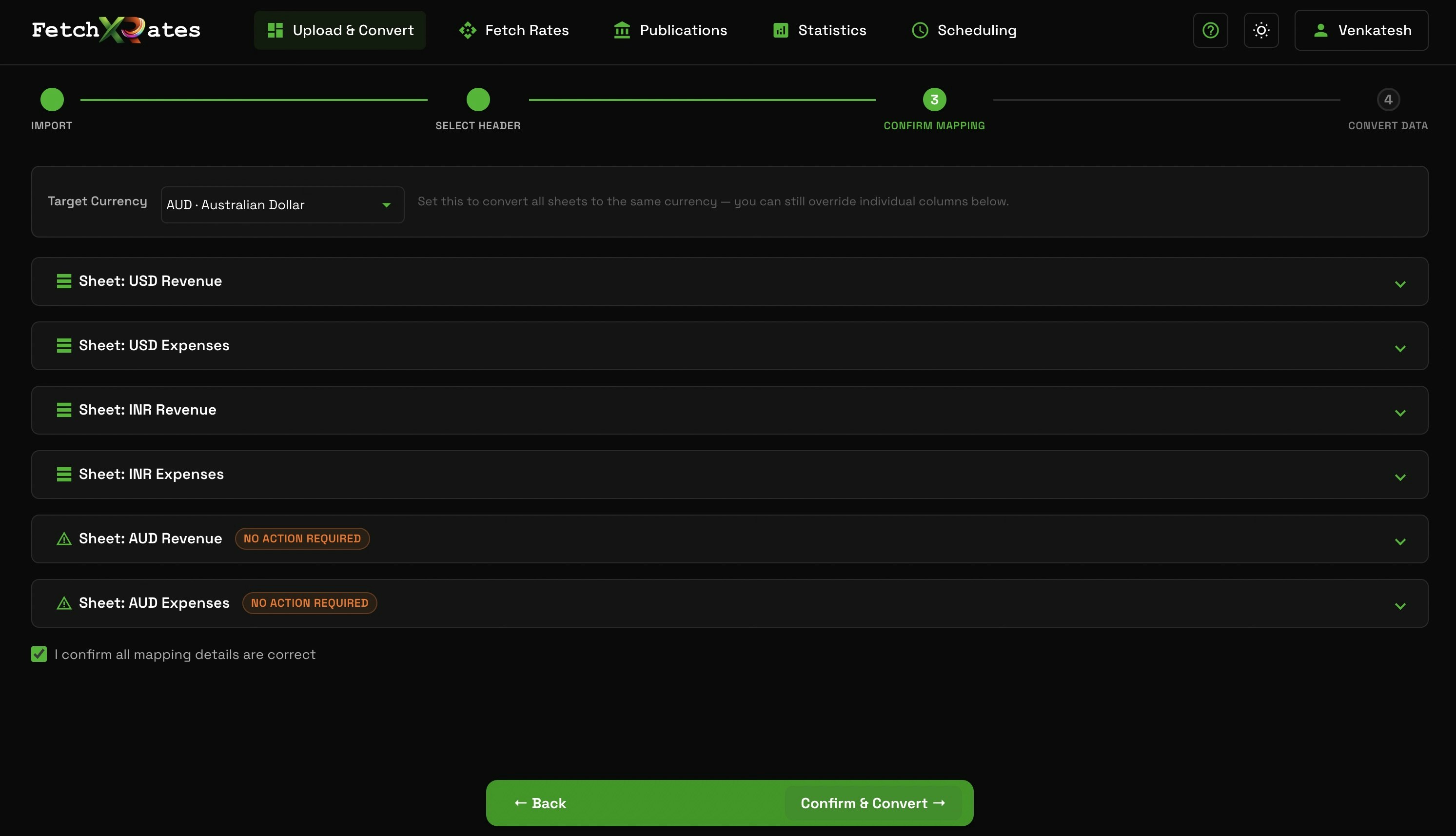Viewport: 1456px width, 836px height.
Task: Click the CONFIRM MAPPING step label
Action: tap(934, 126)
